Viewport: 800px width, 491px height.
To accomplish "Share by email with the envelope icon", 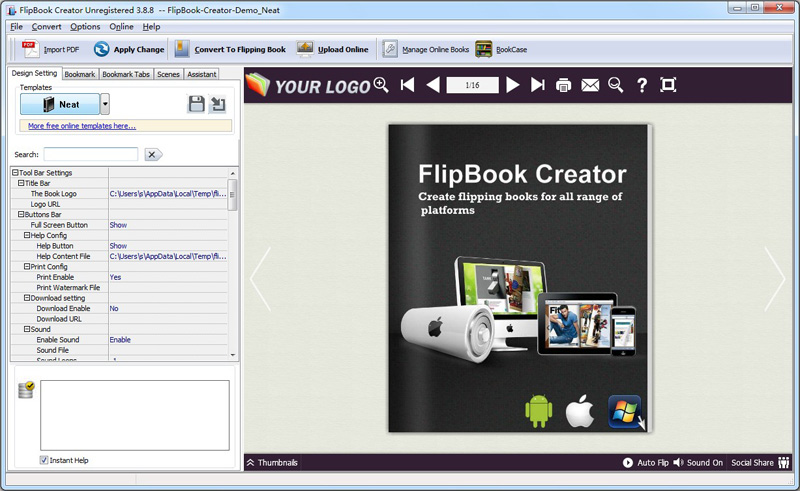I will coord(590,85).
